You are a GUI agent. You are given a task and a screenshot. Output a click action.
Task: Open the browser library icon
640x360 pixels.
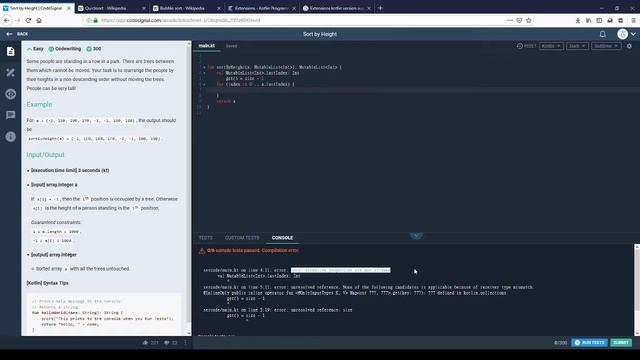tap(589, 20)
